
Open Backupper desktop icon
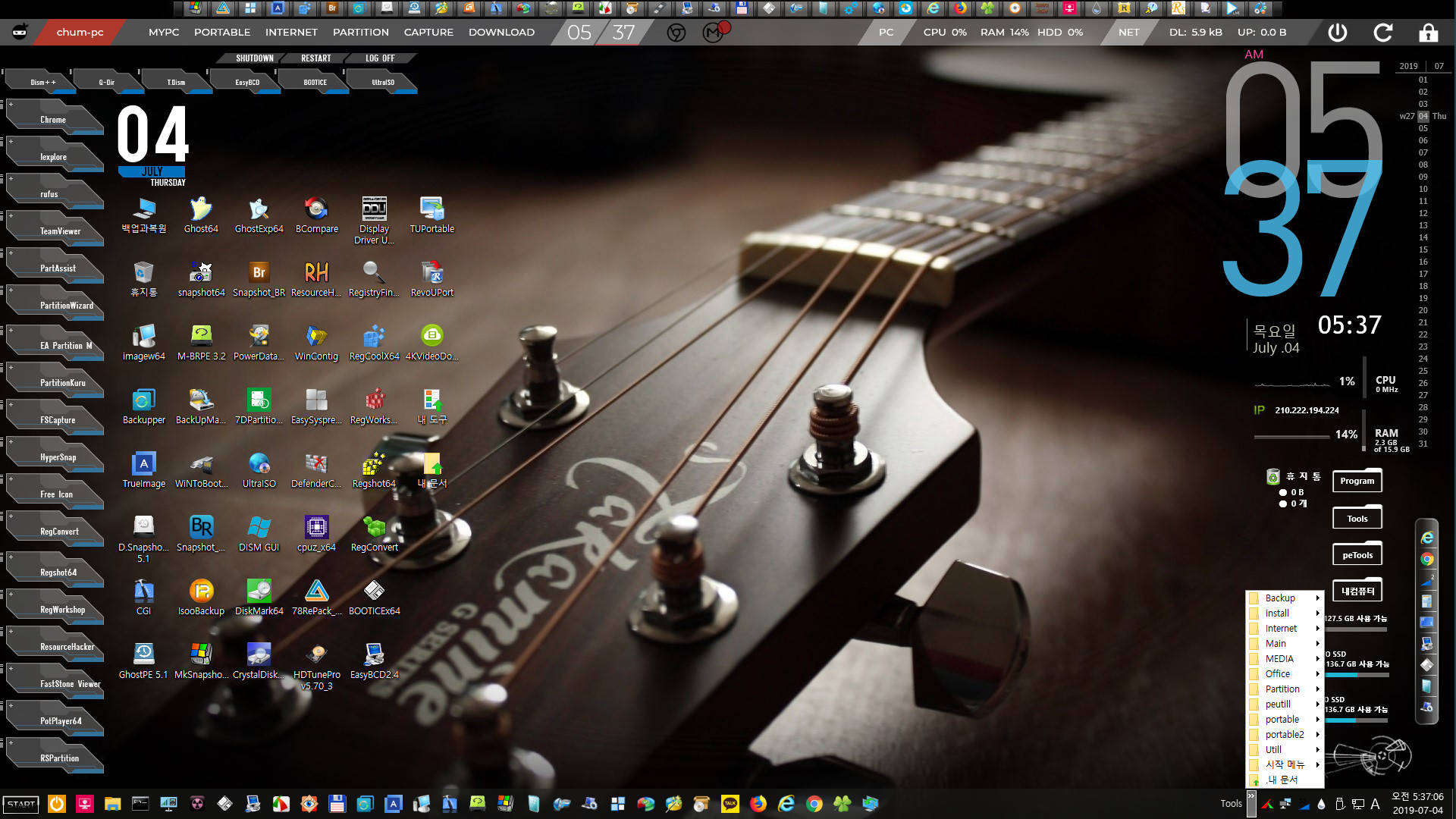(143, 406)
